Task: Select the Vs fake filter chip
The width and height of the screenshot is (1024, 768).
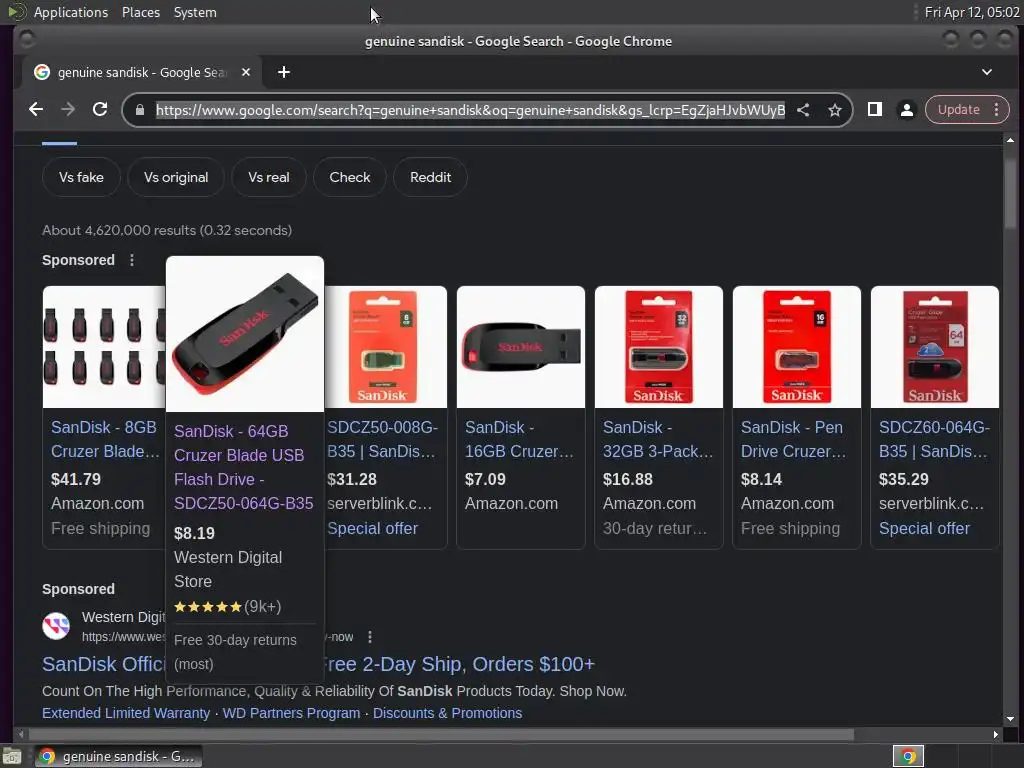Action: point(81,177)
